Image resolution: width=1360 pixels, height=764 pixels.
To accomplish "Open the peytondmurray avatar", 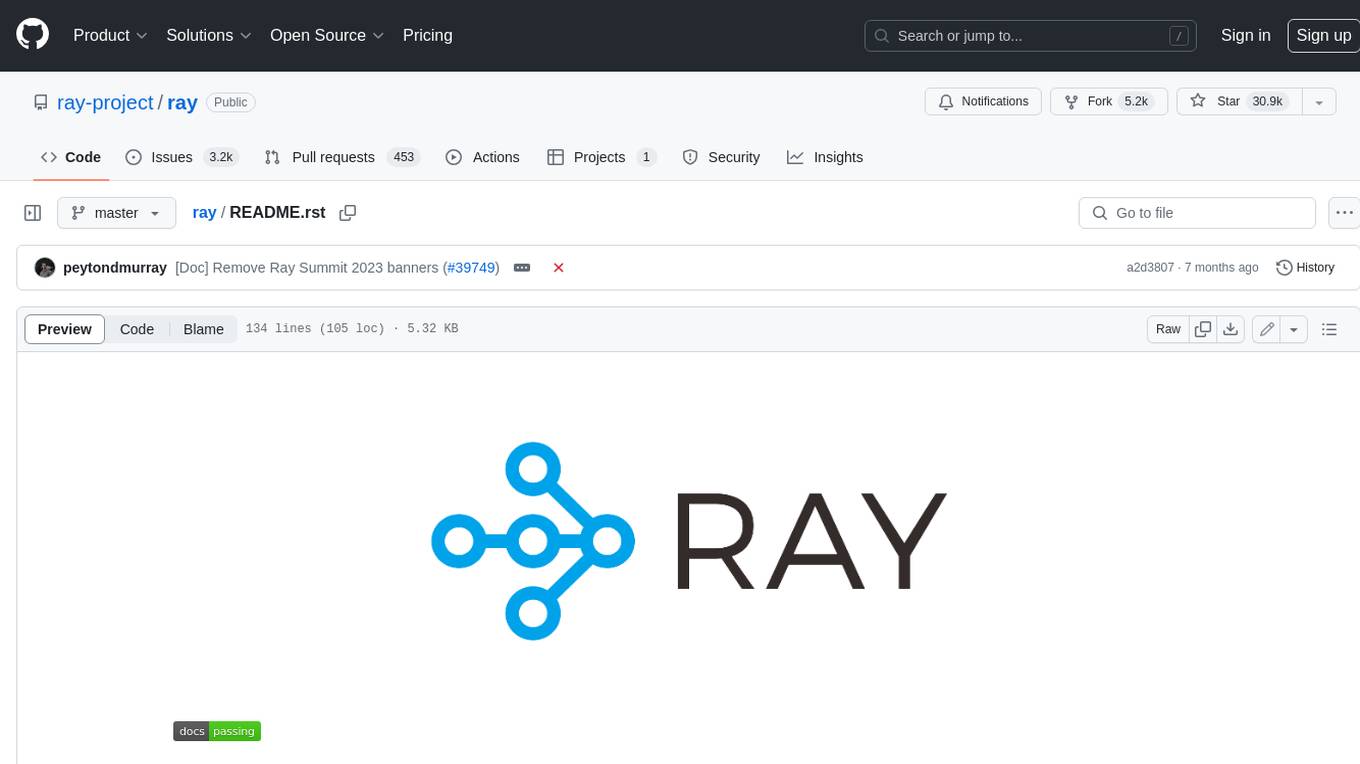I will click(45, 268).
